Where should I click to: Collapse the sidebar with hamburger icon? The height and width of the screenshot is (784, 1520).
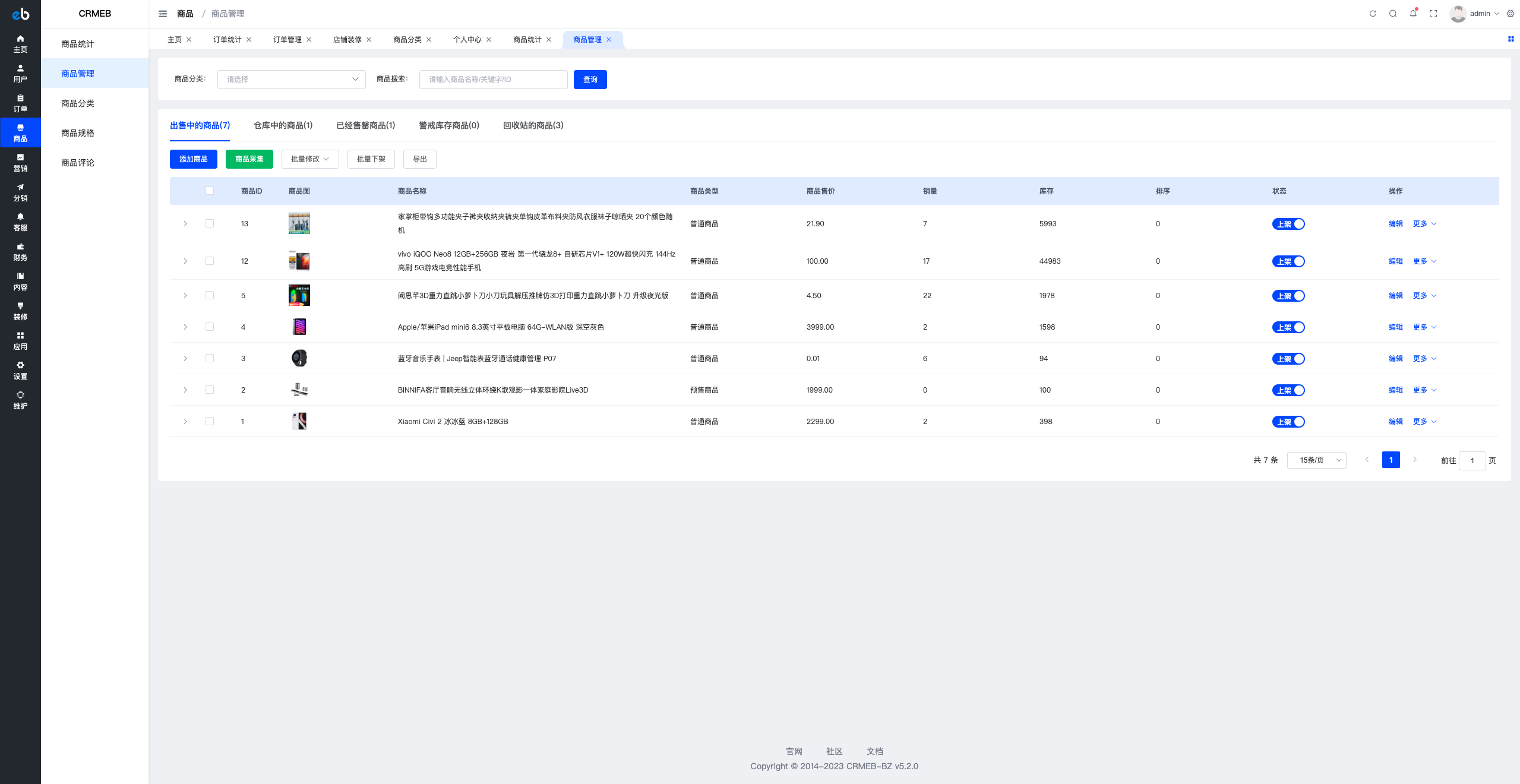click(x=163, y=14)
